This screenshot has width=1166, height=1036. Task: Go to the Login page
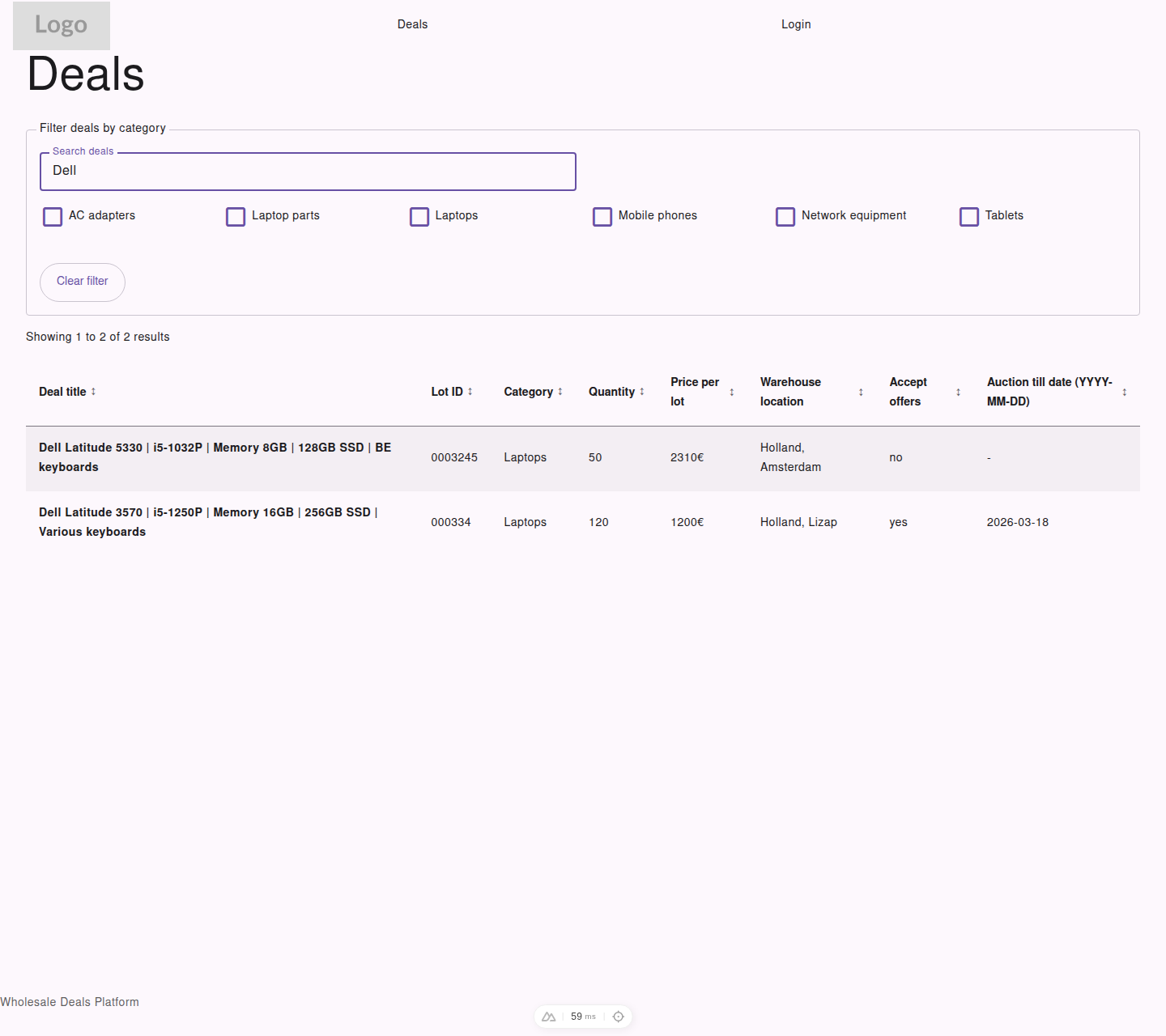pyautogui.click(x=796, y=24)
